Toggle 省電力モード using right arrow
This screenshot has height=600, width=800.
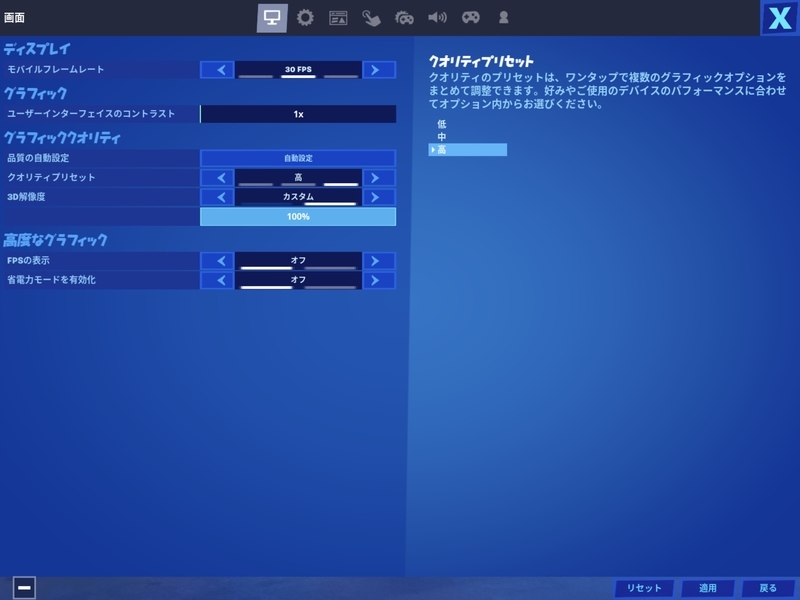379,280
